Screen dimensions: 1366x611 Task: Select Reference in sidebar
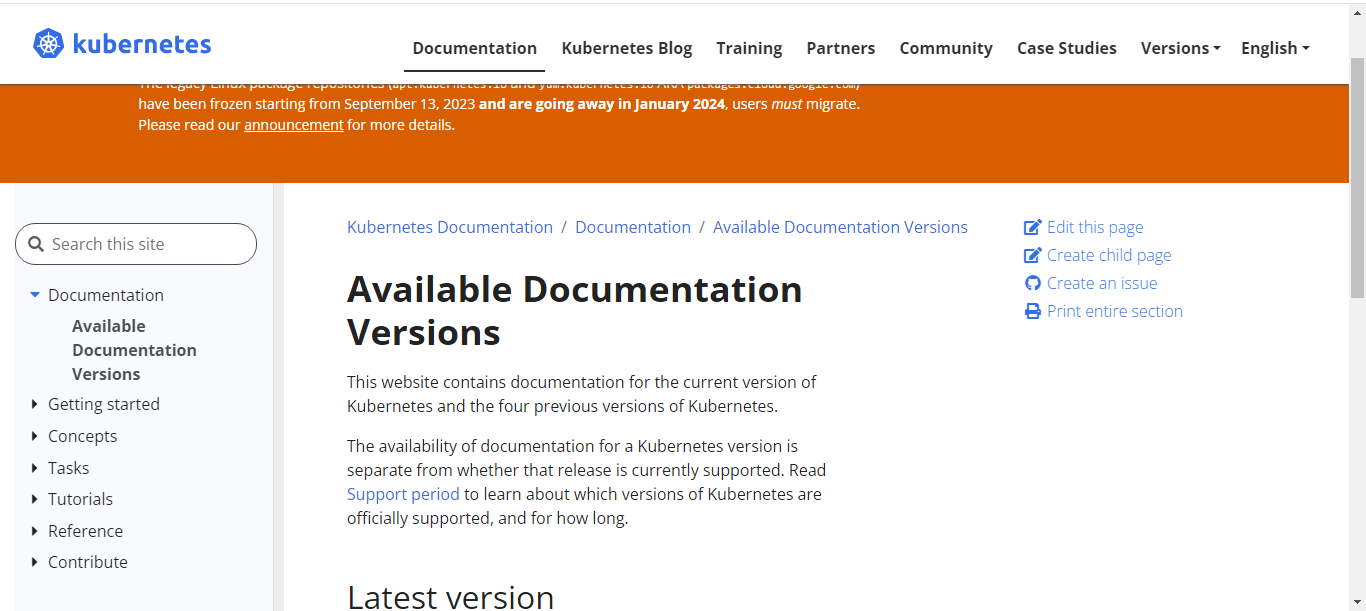pos(85,531)
